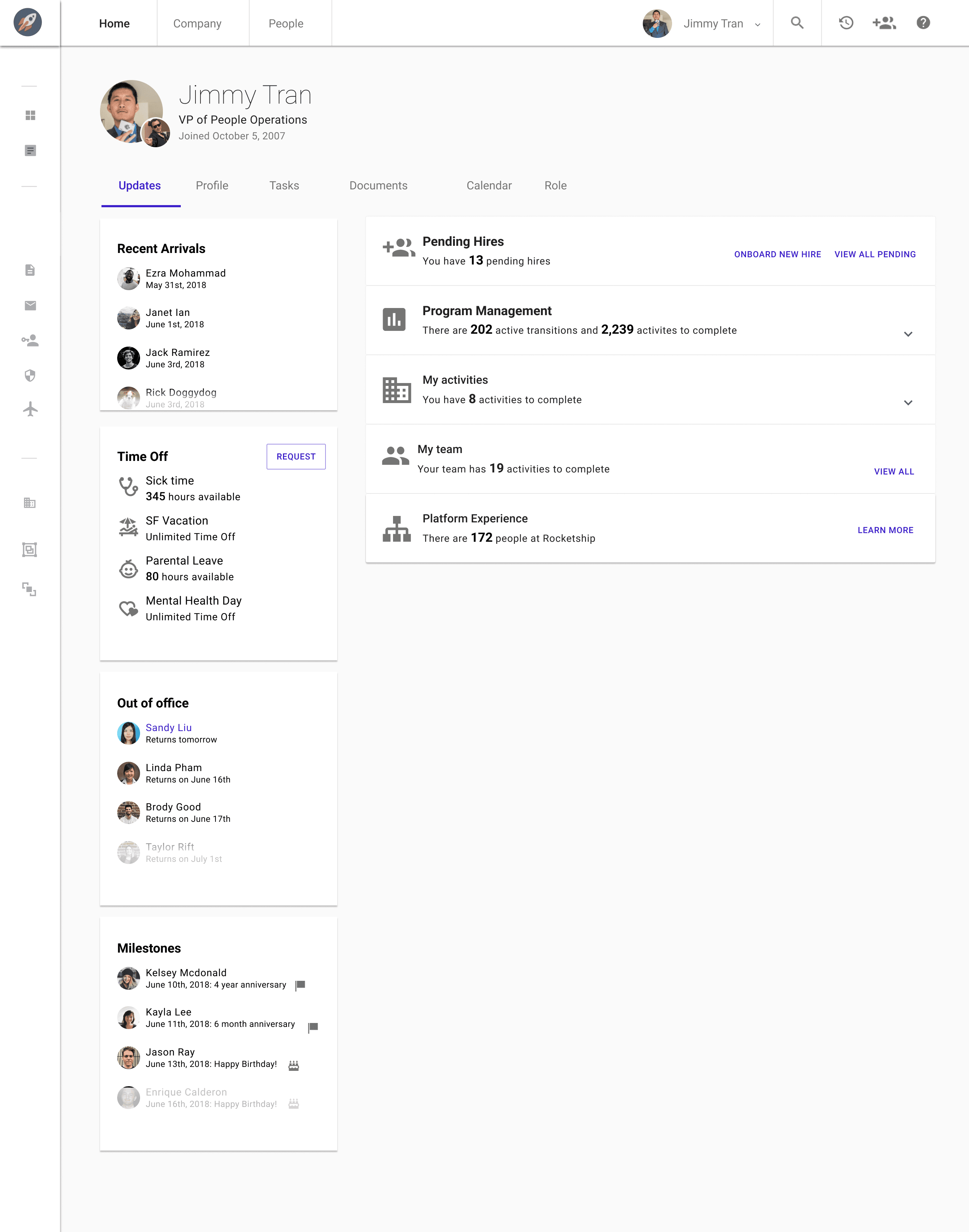
Task: Click the rocket logo icon
Action: (28, 23)
